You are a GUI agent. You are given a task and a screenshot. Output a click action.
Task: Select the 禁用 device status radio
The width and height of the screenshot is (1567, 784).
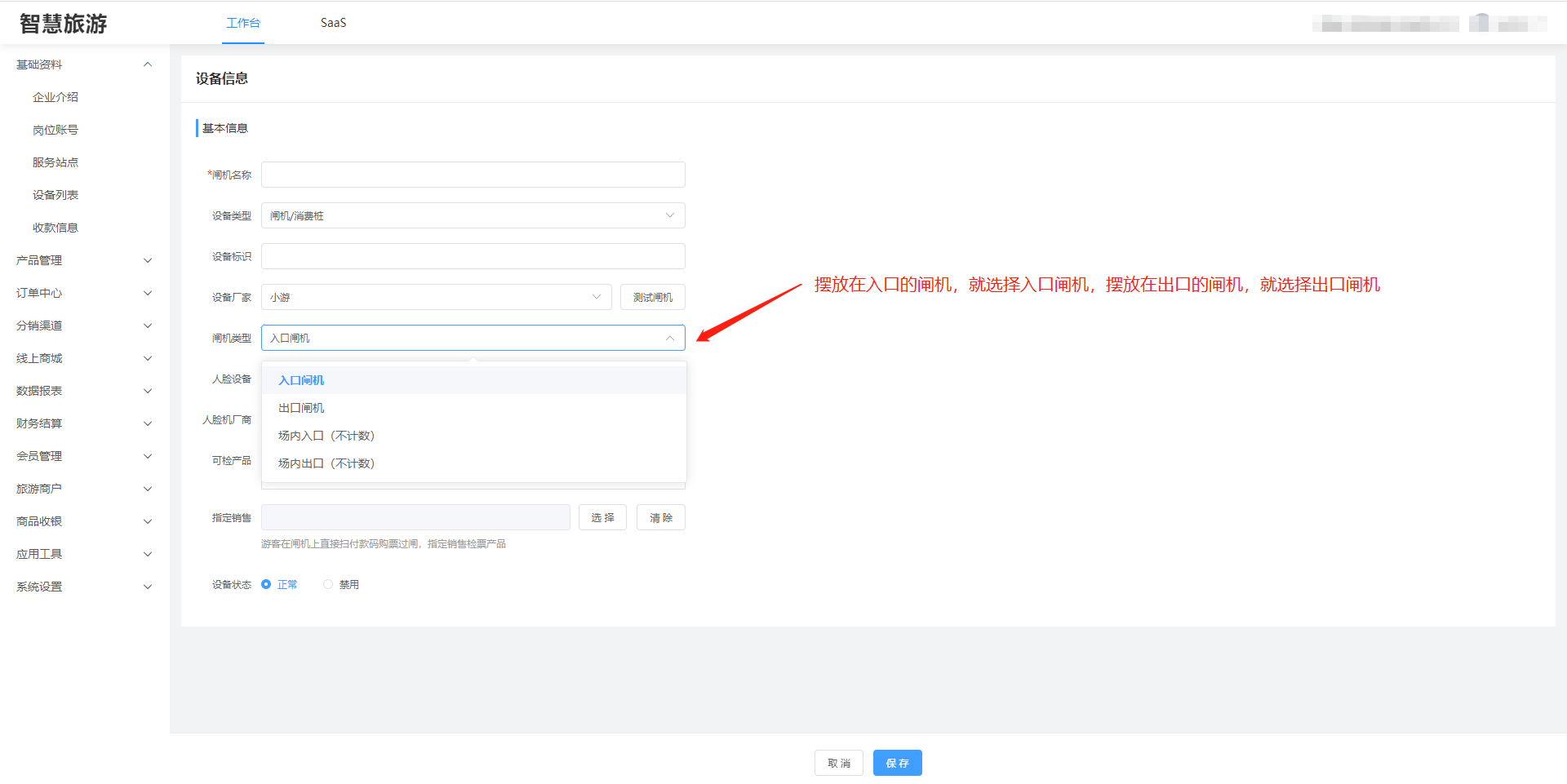tap(328, 584)
